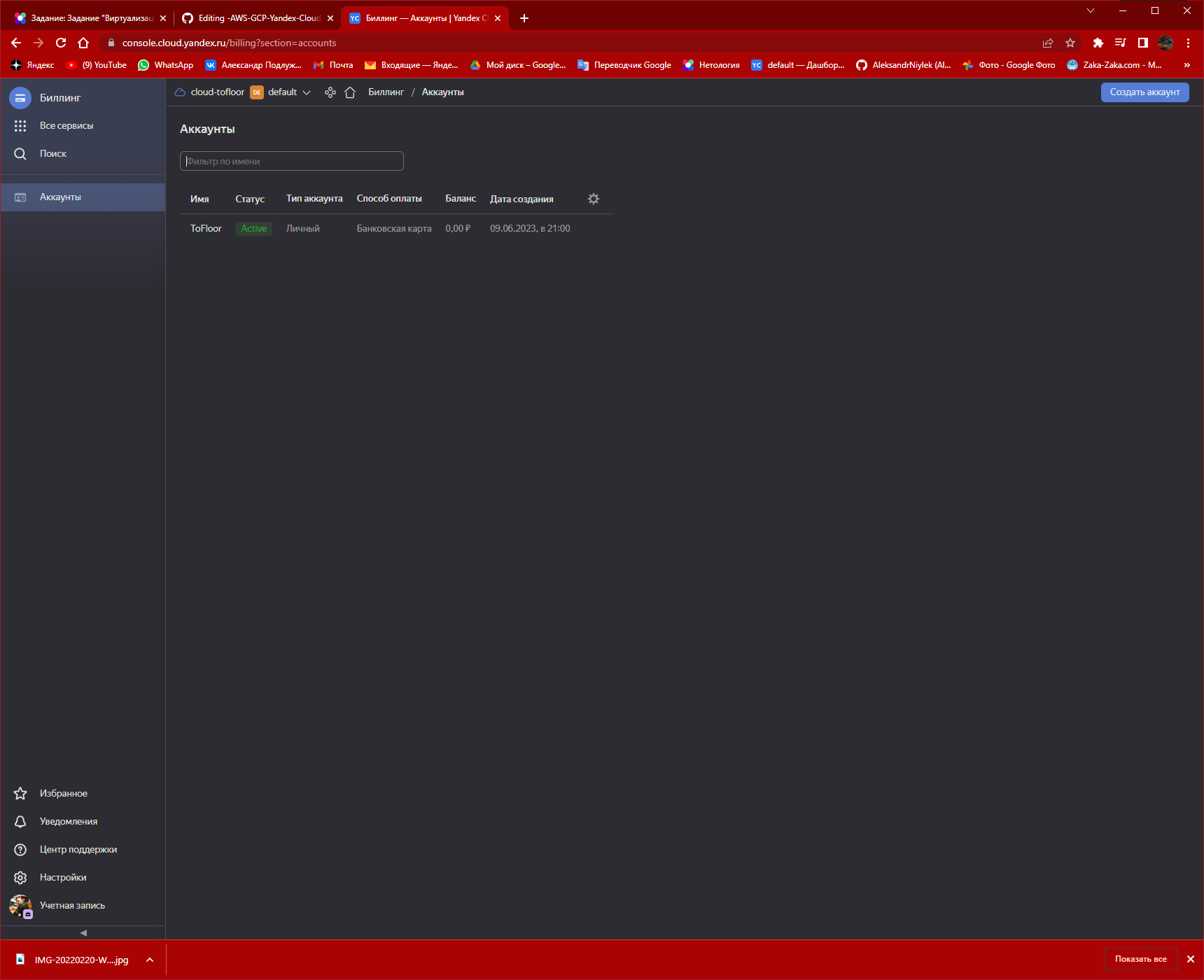Open a new browser tab
The height and width of the screenshot is (980, 1204).
coord(524,18)
